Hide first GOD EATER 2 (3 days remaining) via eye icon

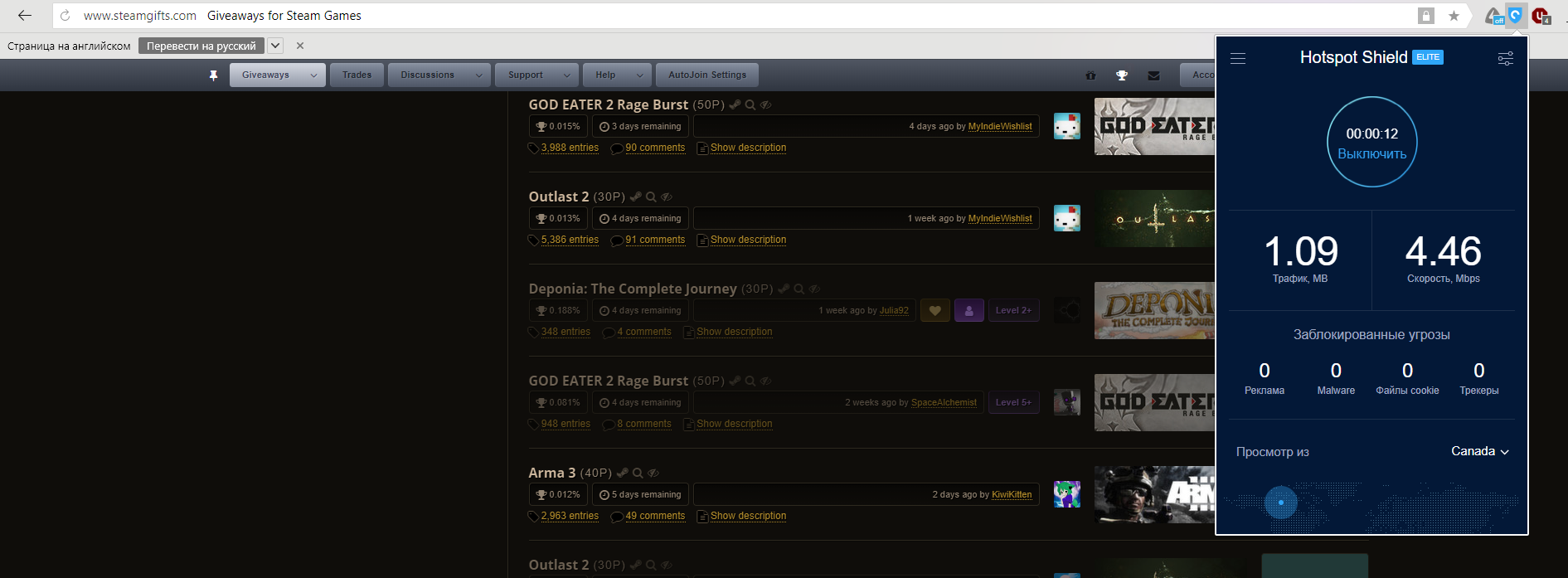click(766, 104)
